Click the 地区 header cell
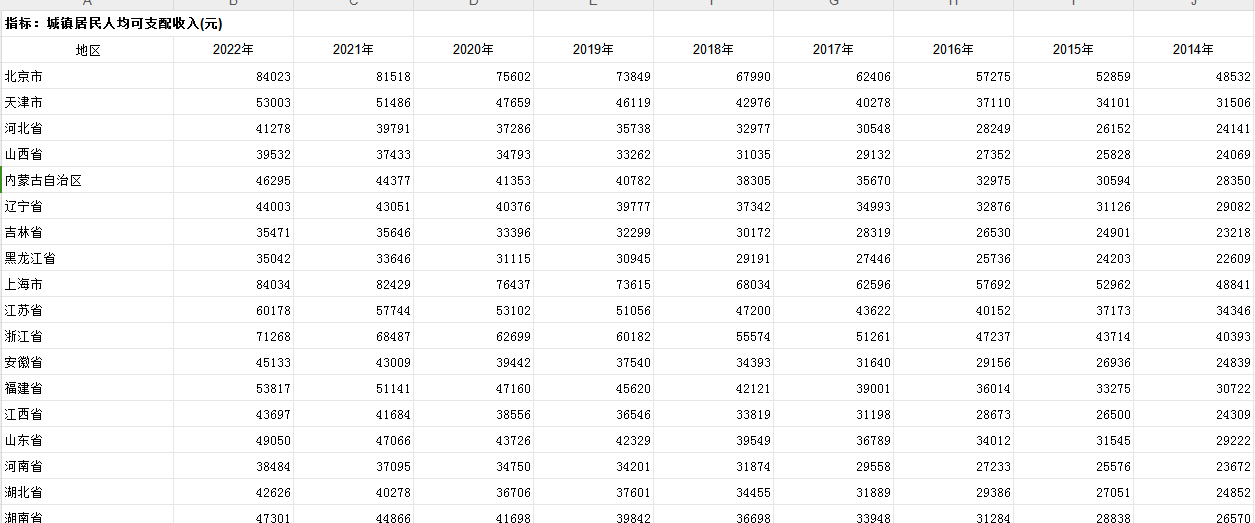This screenshot has height=523, width=1255. (x=88, y=50)
